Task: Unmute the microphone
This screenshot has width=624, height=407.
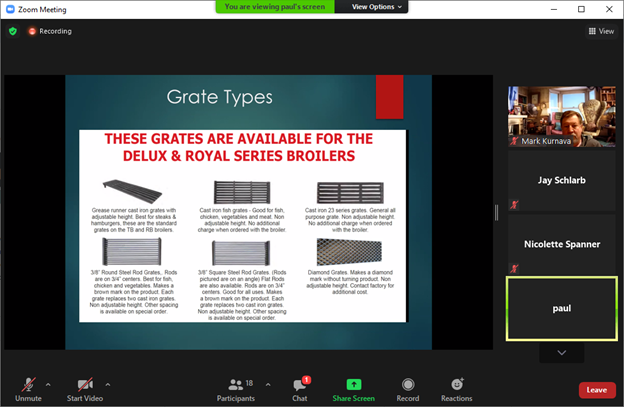Action: click(x=28, y=389)
